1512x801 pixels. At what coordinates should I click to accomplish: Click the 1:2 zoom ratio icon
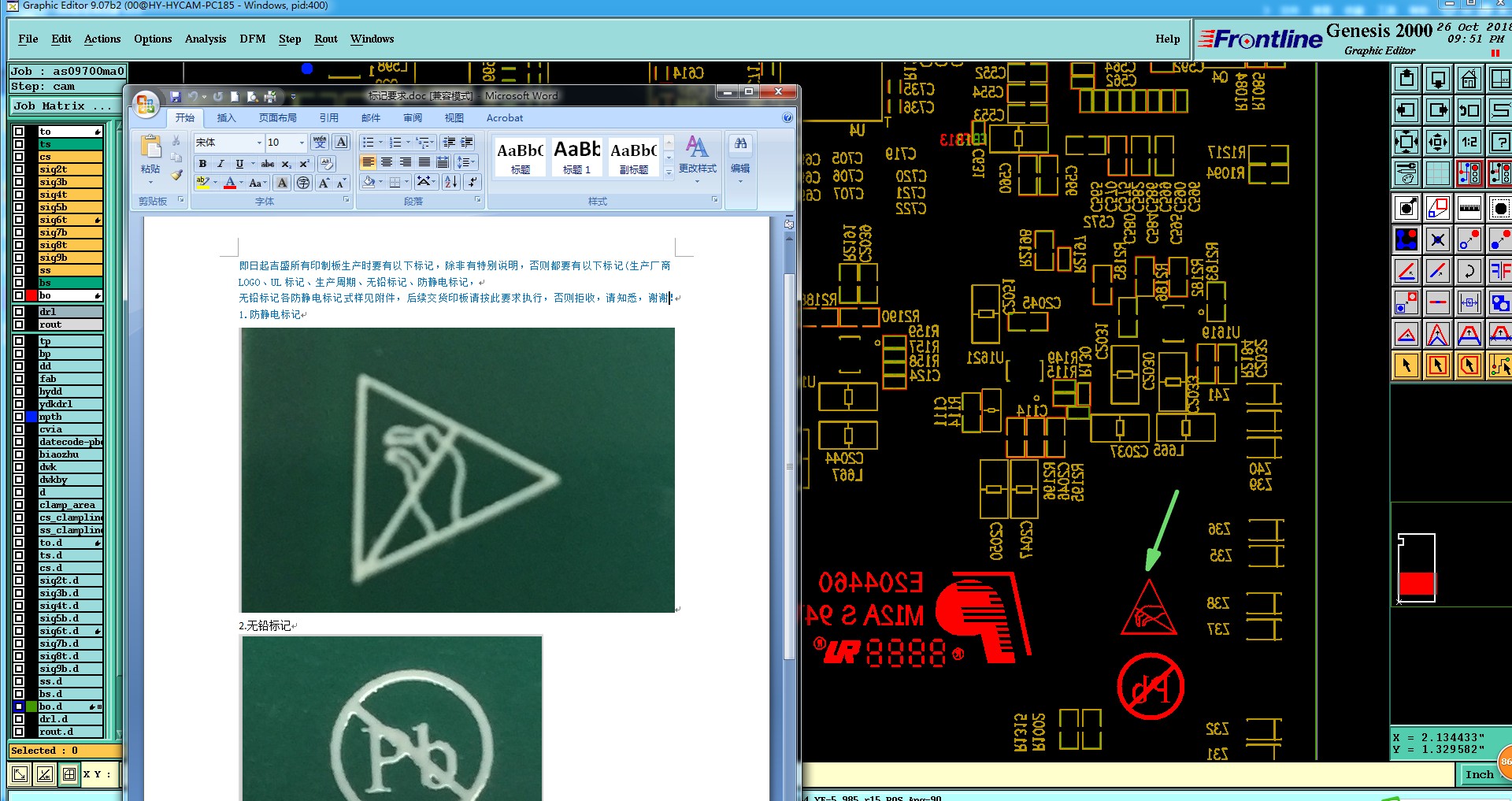pyautogui.click(x=1469, y=142)
